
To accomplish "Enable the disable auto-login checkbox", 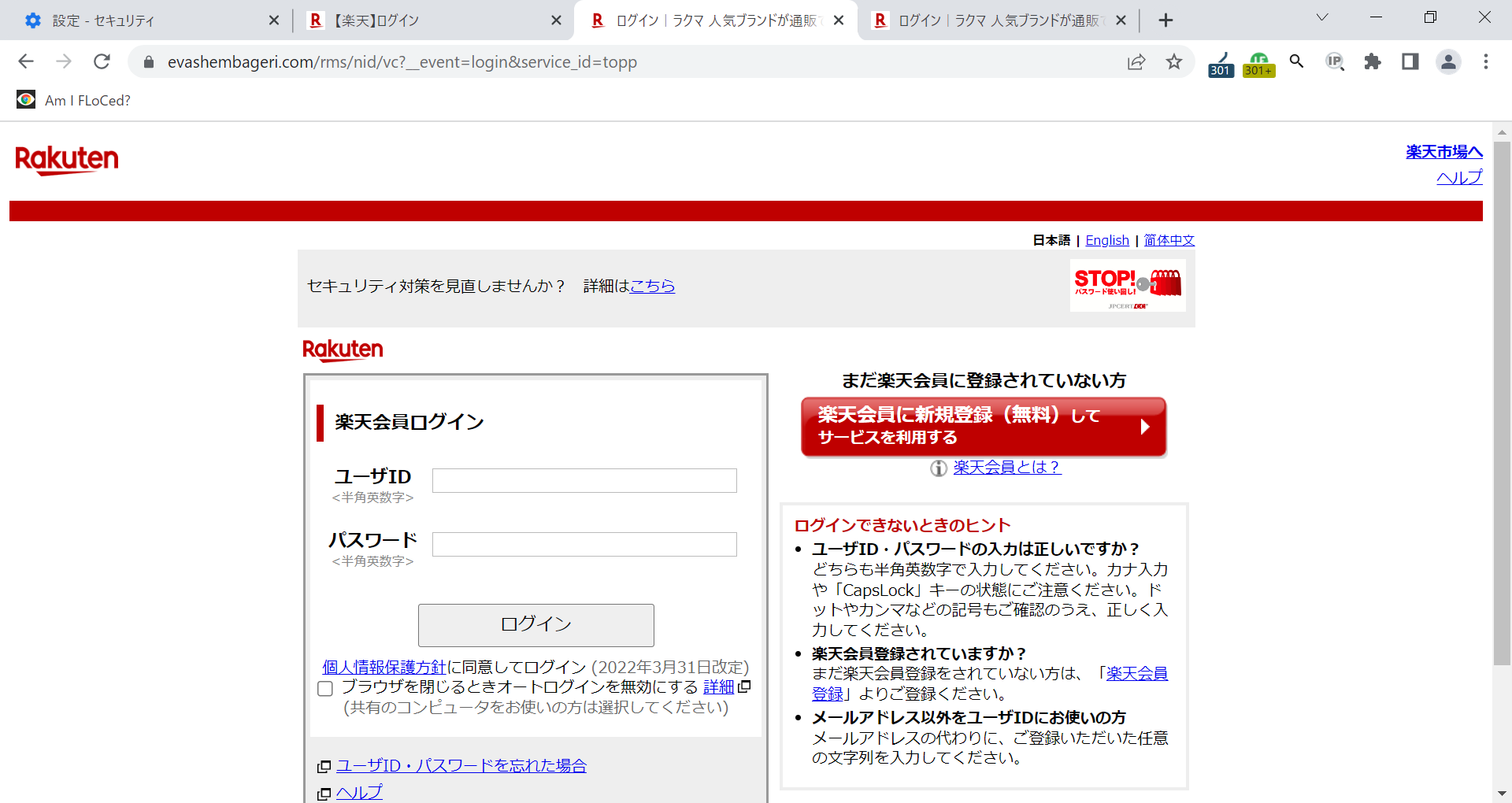I will coord(325,689).
